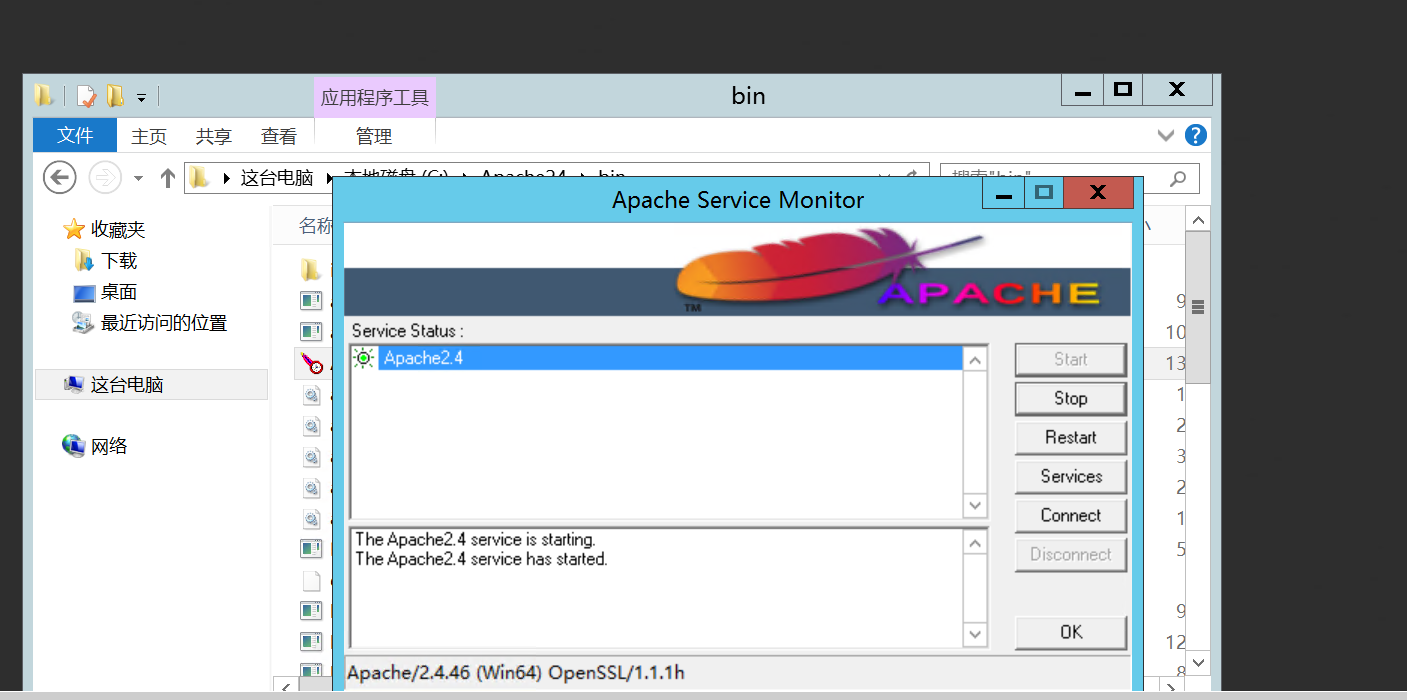The width and height of the screenshot is (1407, 700).
Task: Click service list scrollbar down arrow
Action: (976, 506)
